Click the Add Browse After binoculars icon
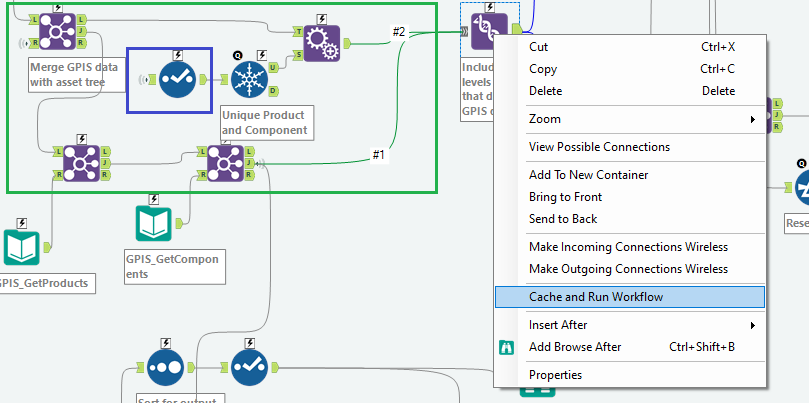The height and width of the screenshot is (403, 809). (x=507, y=347)
